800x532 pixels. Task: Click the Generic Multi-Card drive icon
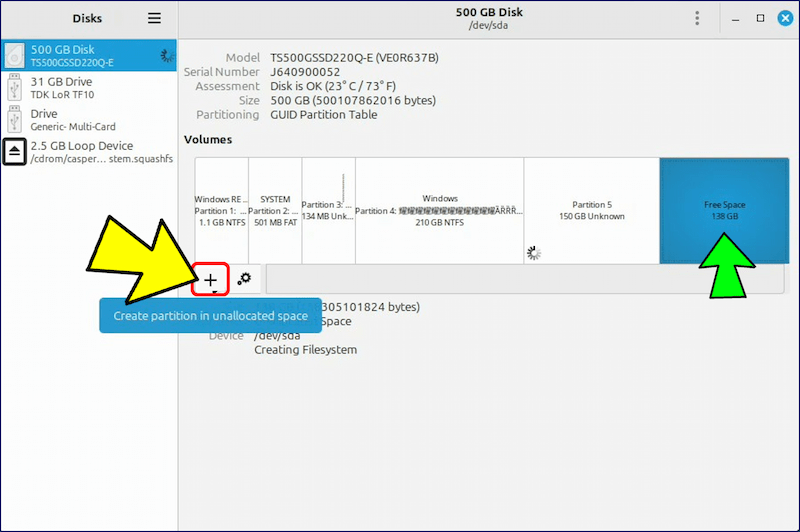(x=15, y=120)
